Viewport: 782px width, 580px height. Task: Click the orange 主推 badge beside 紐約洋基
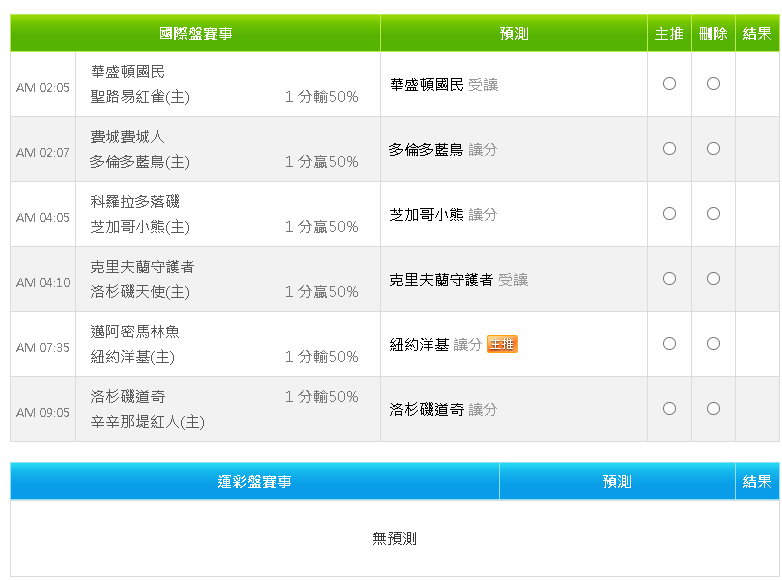click(x=502, y=344)
